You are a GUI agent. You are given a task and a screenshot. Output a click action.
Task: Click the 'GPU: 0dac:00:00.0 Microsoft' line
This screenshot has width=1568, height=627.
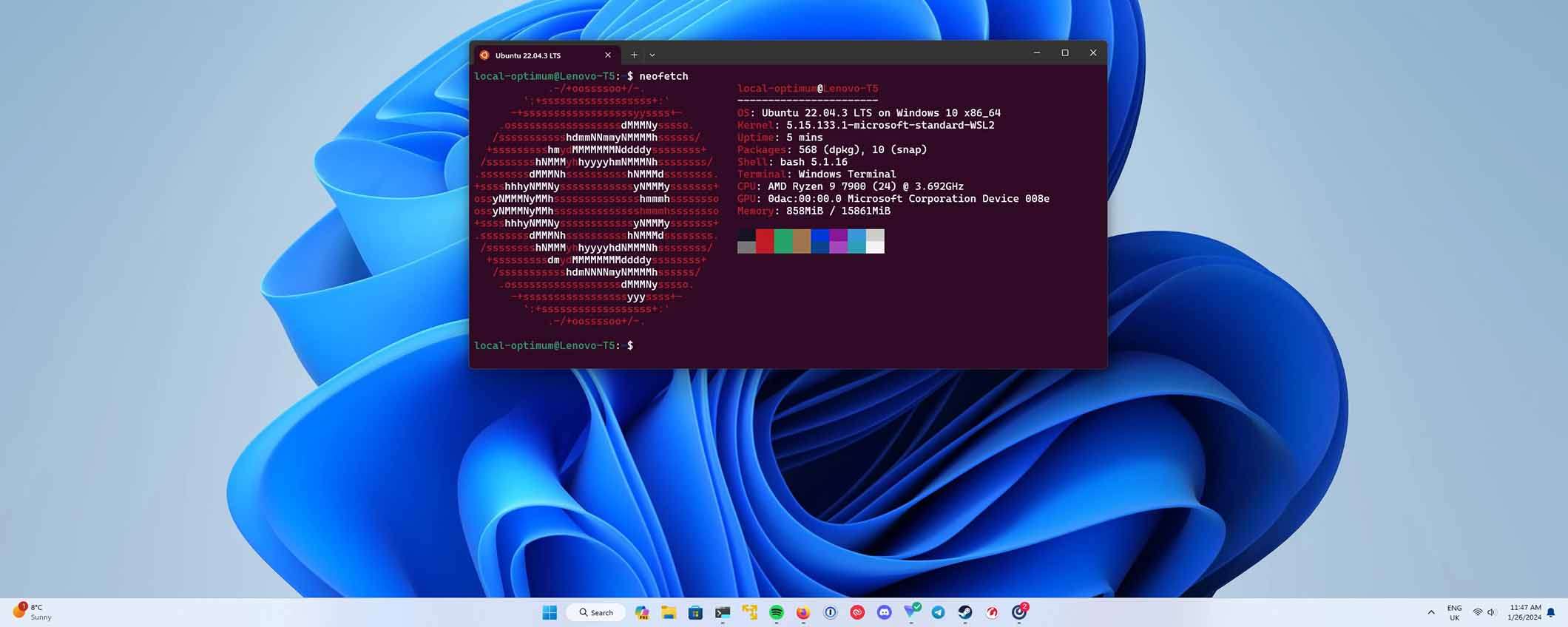point(893,198)
